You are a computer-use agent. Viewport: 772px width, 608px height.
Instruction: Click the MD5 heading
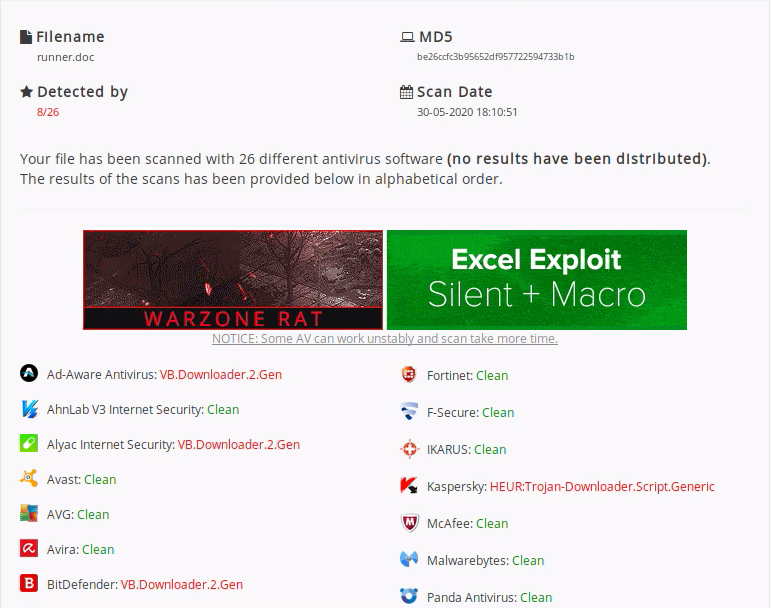[436, 37]
